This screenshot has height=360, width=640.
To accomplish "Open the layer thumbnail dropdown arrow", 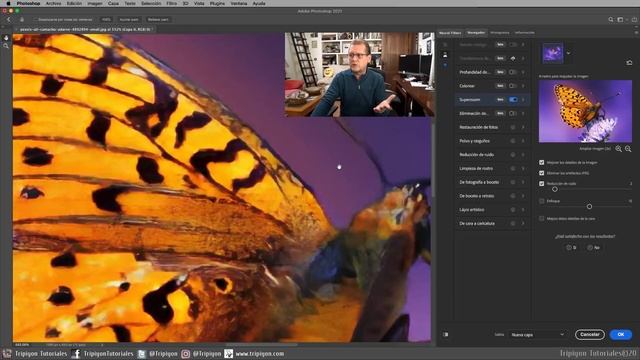I will point(568,53).
